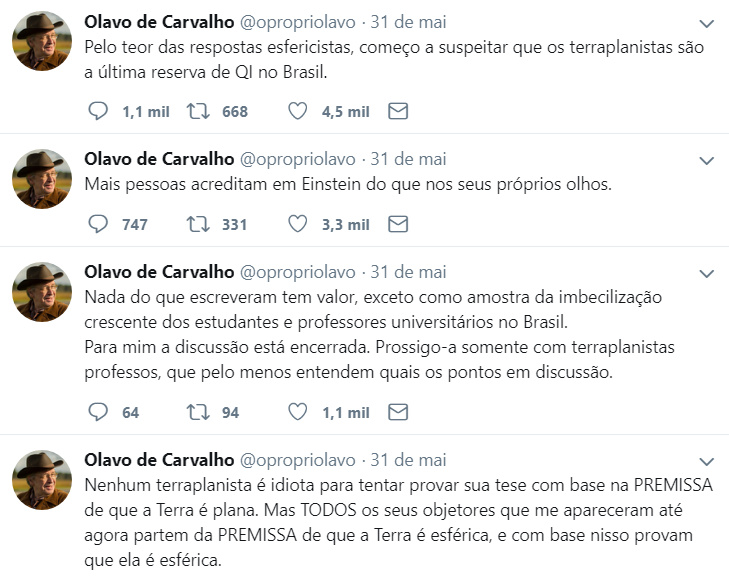Reply to the tweet about terraplanistas and QI
Screen dimensions: 729x581
pos(97,111)
